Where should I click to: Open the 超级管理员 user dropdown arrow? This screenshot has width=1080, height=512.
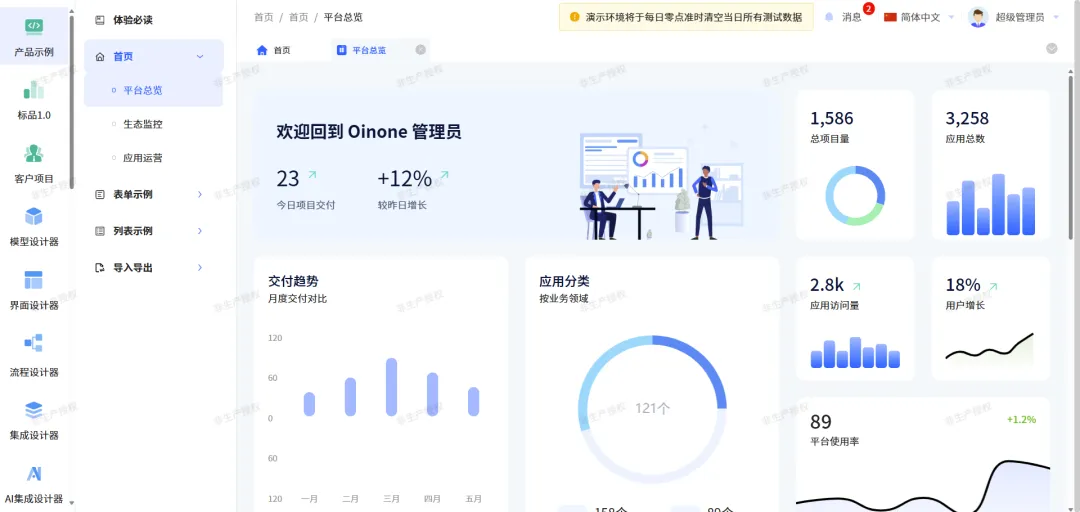coord(1057,17)
